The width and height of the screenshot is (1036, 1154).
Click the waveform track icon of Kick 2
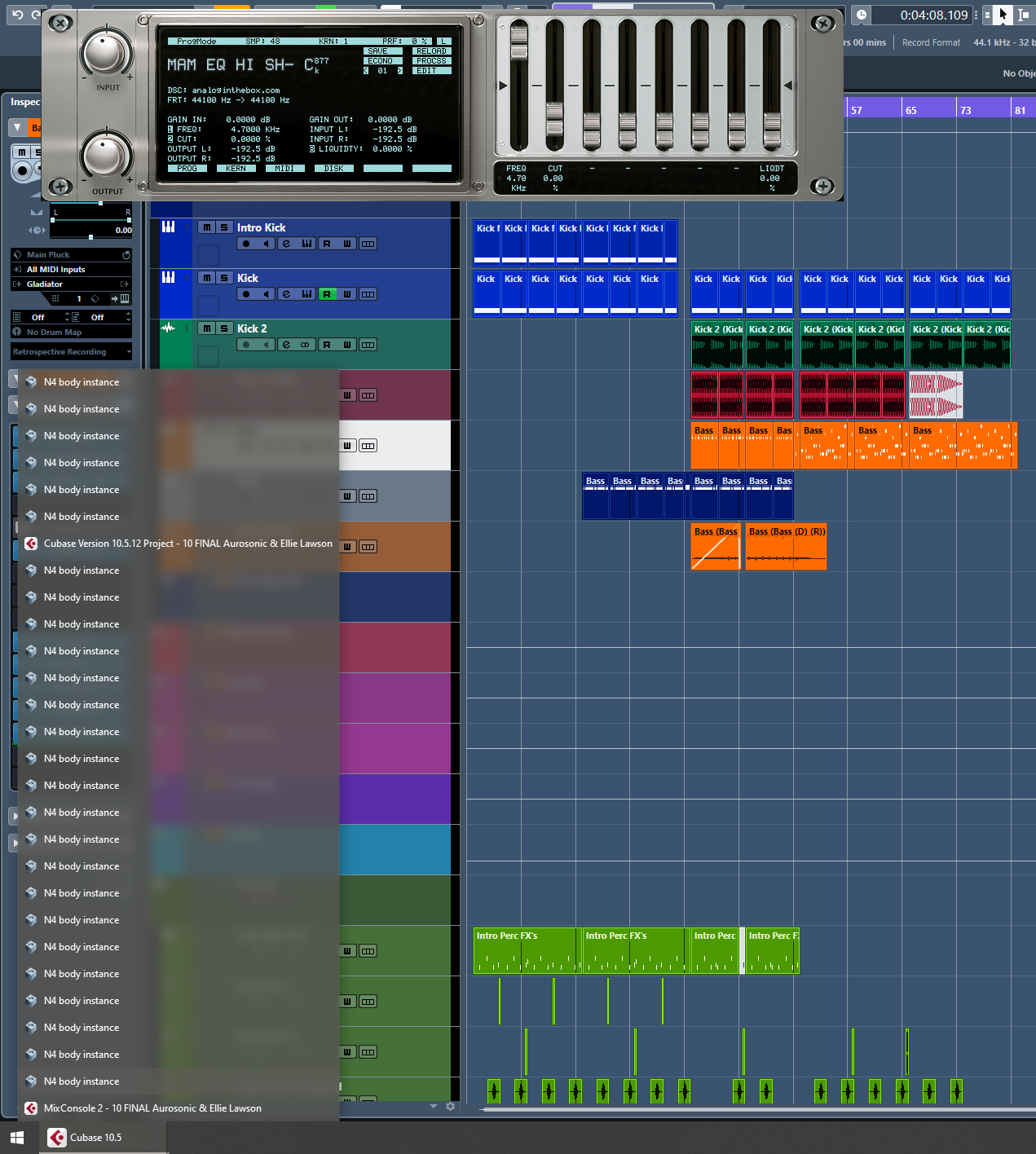tap(168, 328)
